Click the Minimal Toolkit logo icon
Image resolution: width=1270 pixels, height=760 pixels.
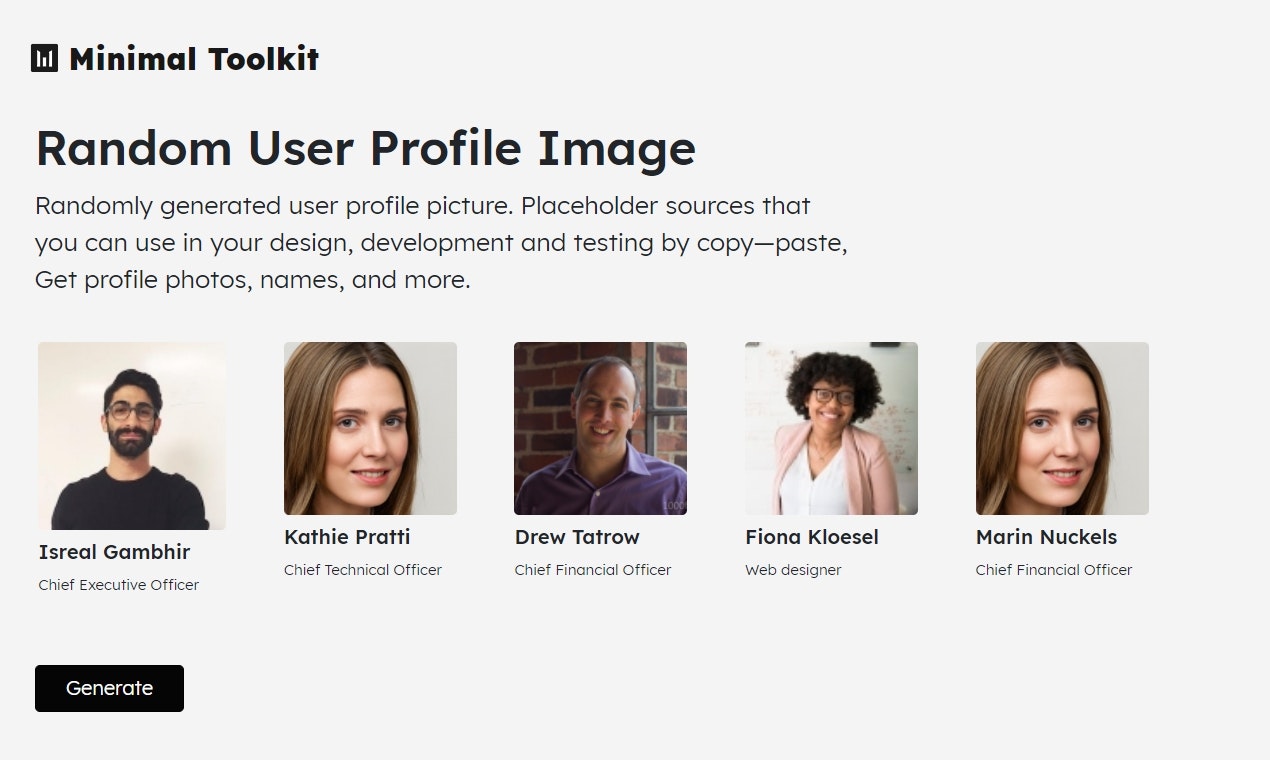44,58
